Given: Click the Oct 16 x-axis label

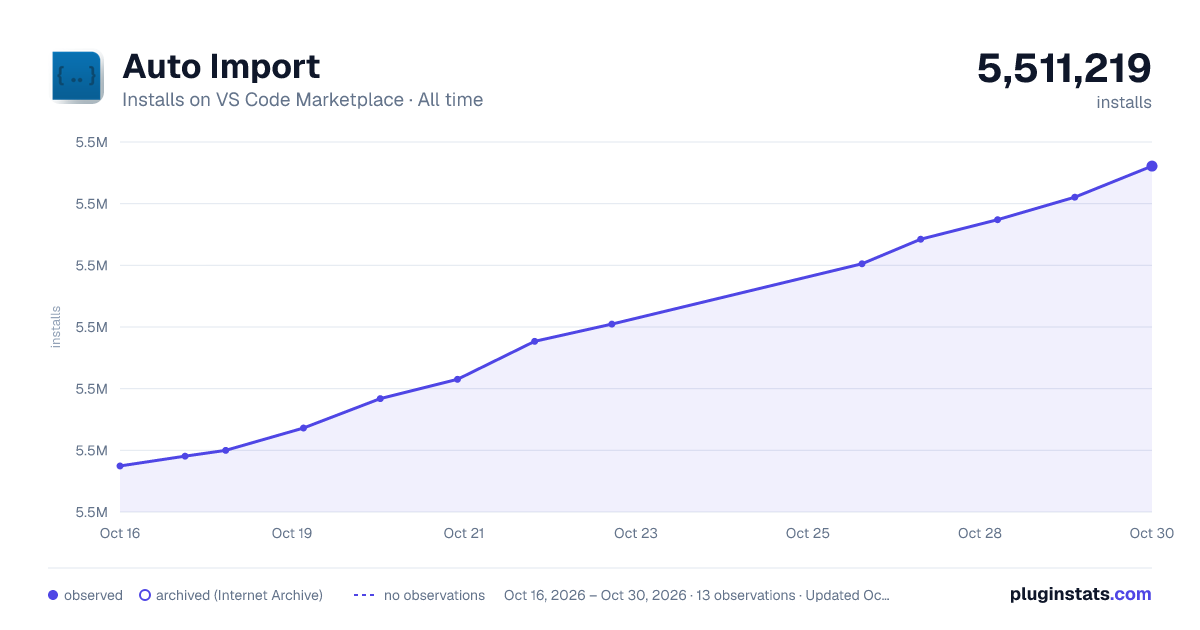Looking at the screenshot, I should pos(120,533).
